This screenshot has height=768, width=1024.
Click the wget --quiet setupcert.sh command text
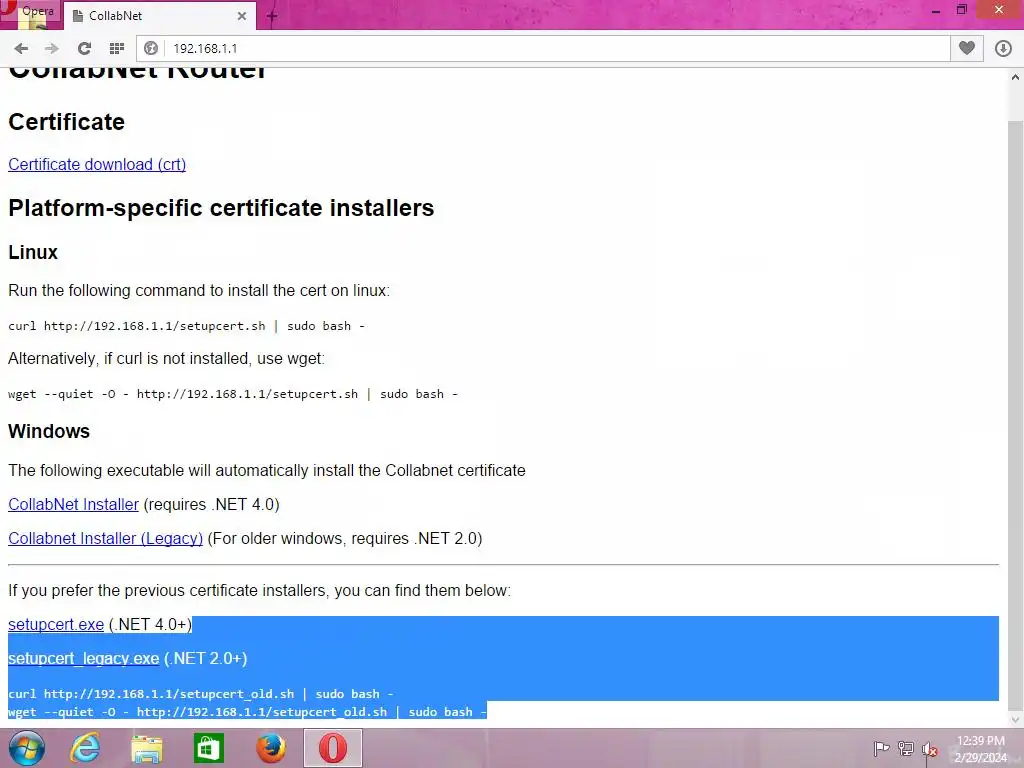(x=232, y=394)
